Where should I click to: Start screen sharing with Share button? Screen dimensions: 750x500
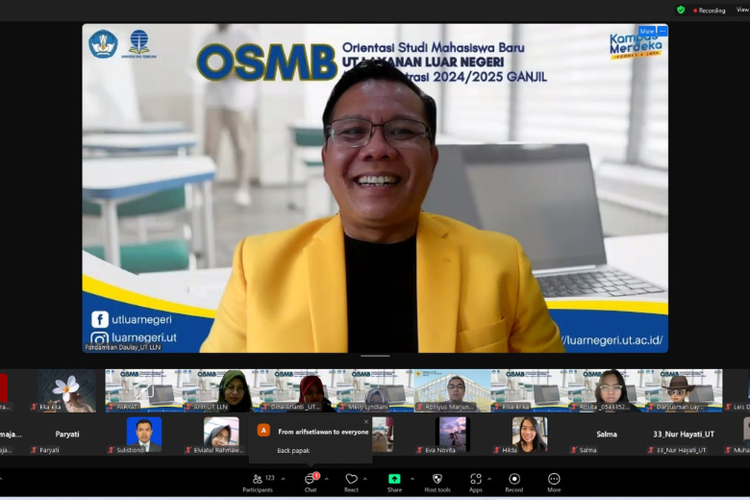[x=394, y=480]
